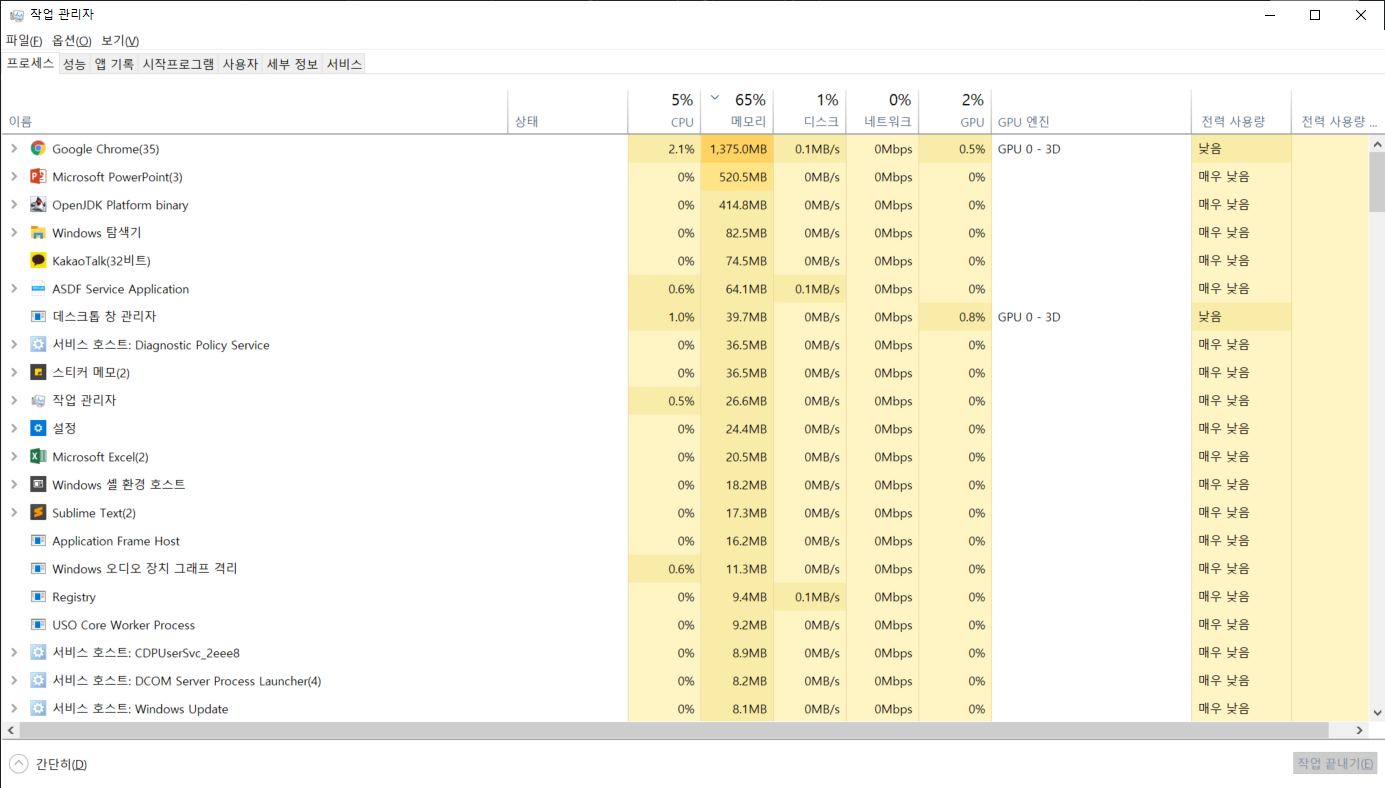Viewport: 1385px width, 788px height.
Task: Open the 옵션 menu
Action: (x=72, y=41)
